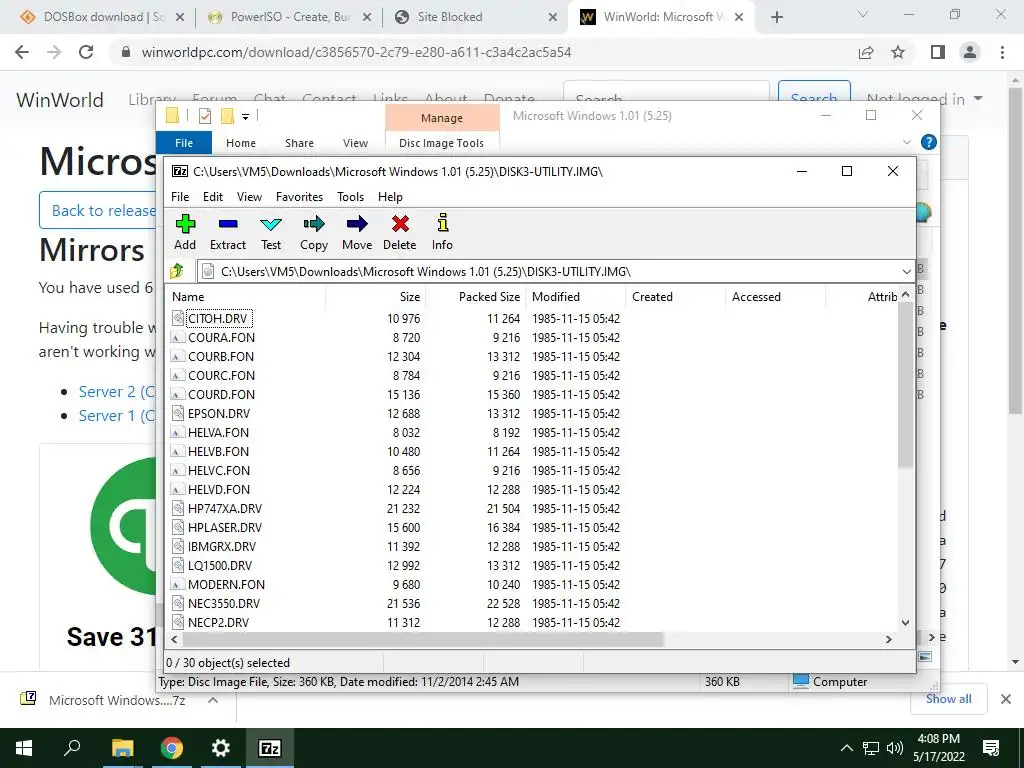The height and width of the screenshot is (768, 1024).
Task: Sort by the Packed Size column header
Action: click(x=475, y=296)
